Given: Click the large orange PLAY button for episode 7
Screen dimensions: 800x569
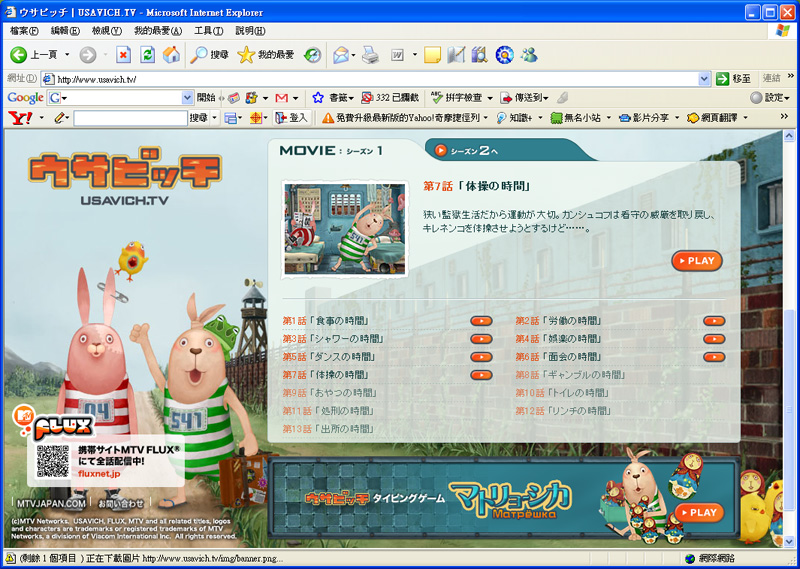Looking at the screenshot, I should (697, 261).
